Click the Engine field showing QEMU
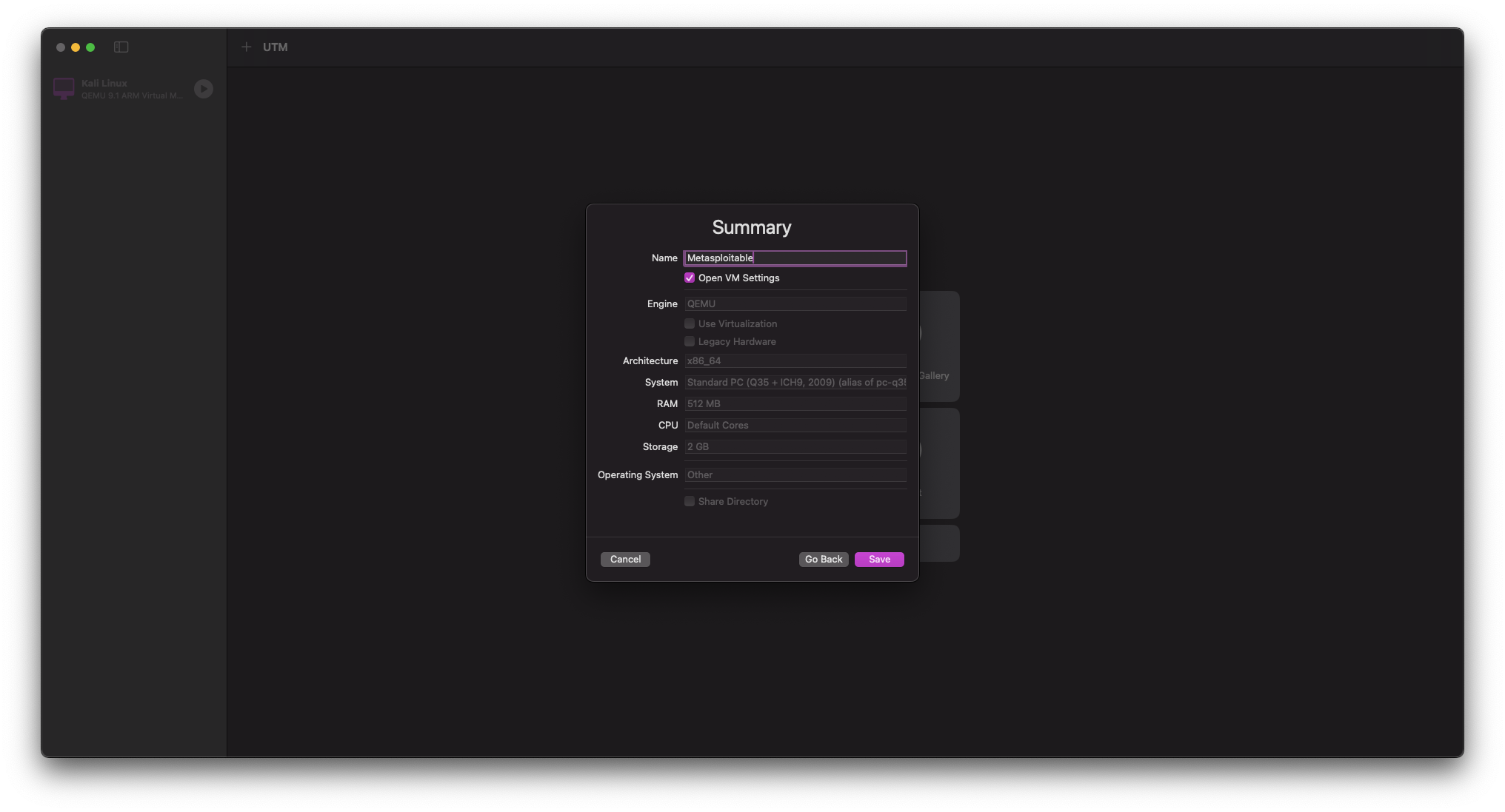Screen dimensions: 1505x812 pyautogui.click(x=795, y=304)
